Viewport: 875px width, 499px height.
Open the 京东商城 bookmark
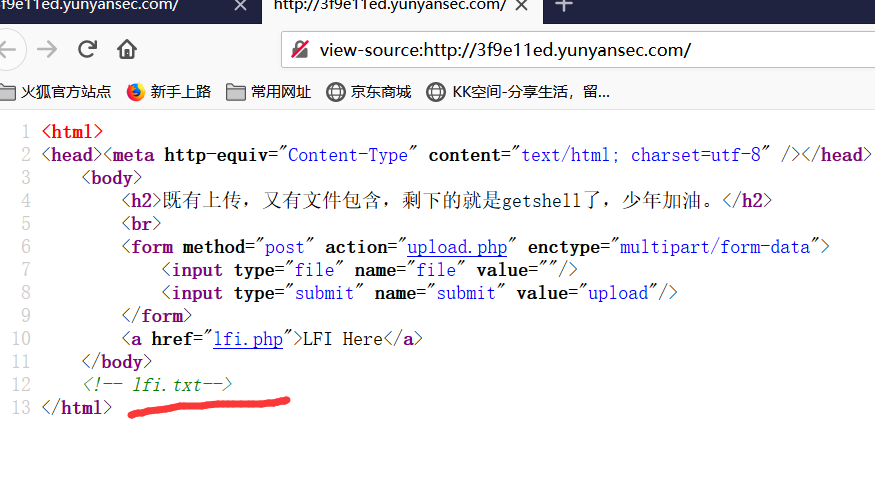tap(369, 92)
